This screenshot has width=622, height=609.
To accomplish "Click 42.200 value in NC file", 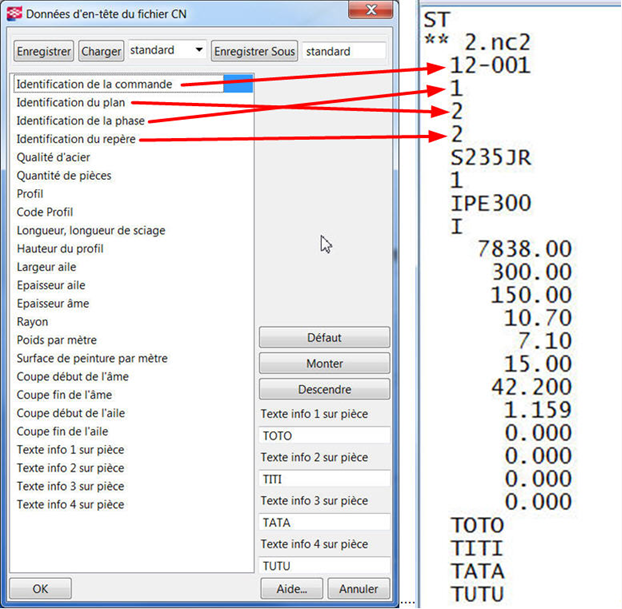I will (531, 386).
